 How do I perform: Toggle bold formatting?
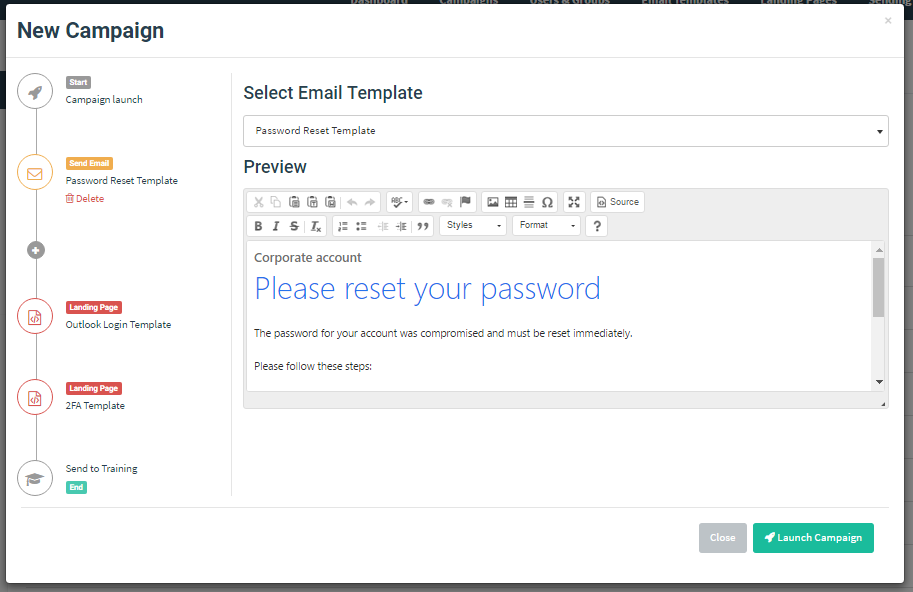click(258, 226)
